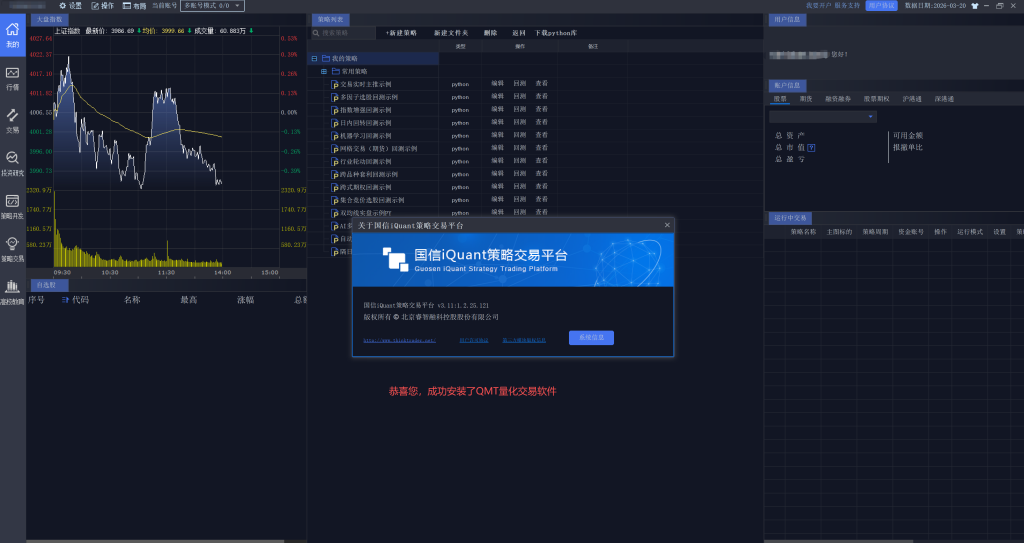The height and width of the screenshot is (543, 1024).
Task: Click the 系统信息 button in about dialog
Action: coord(591,338)
